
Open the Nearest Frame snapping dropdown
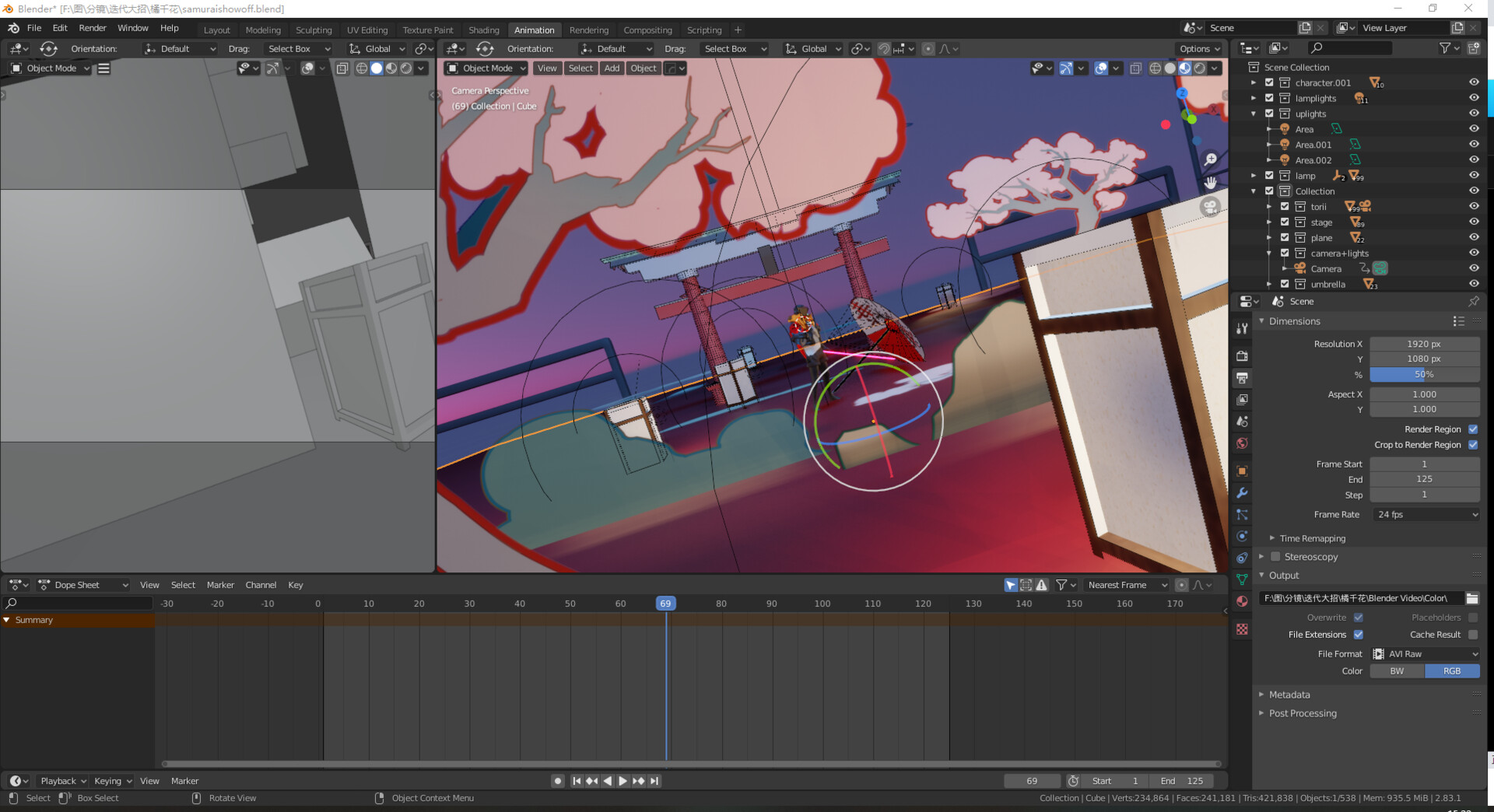1126,585
